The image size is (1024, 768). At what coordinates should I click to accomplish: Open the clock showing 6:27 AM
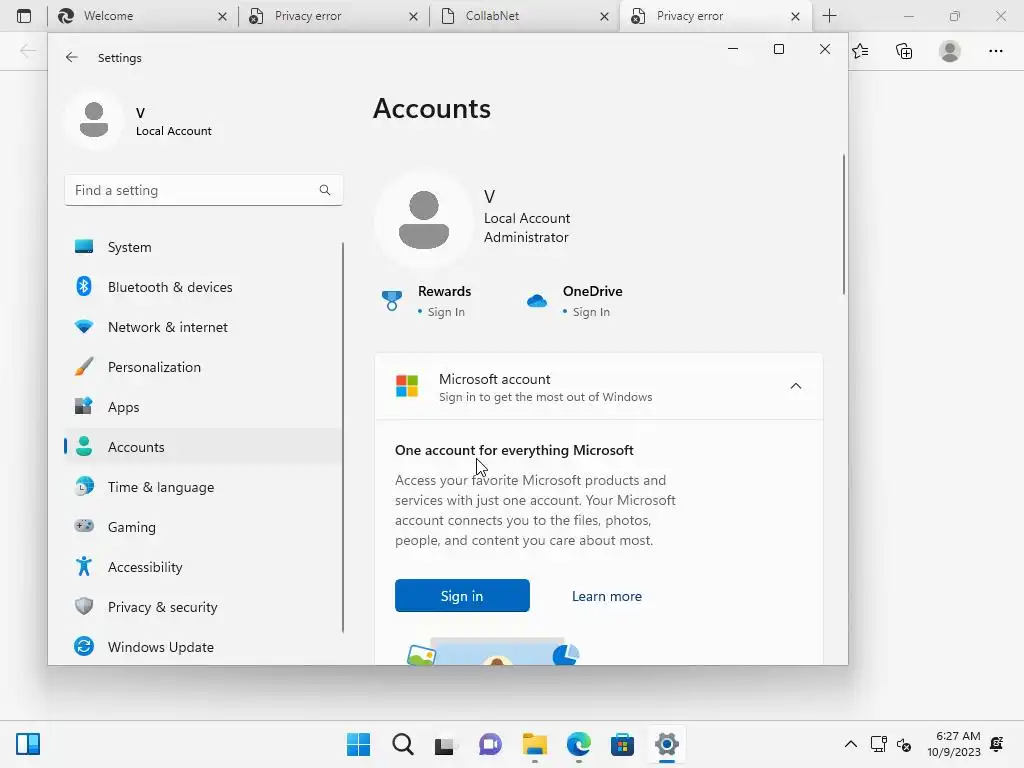(953, 744)
